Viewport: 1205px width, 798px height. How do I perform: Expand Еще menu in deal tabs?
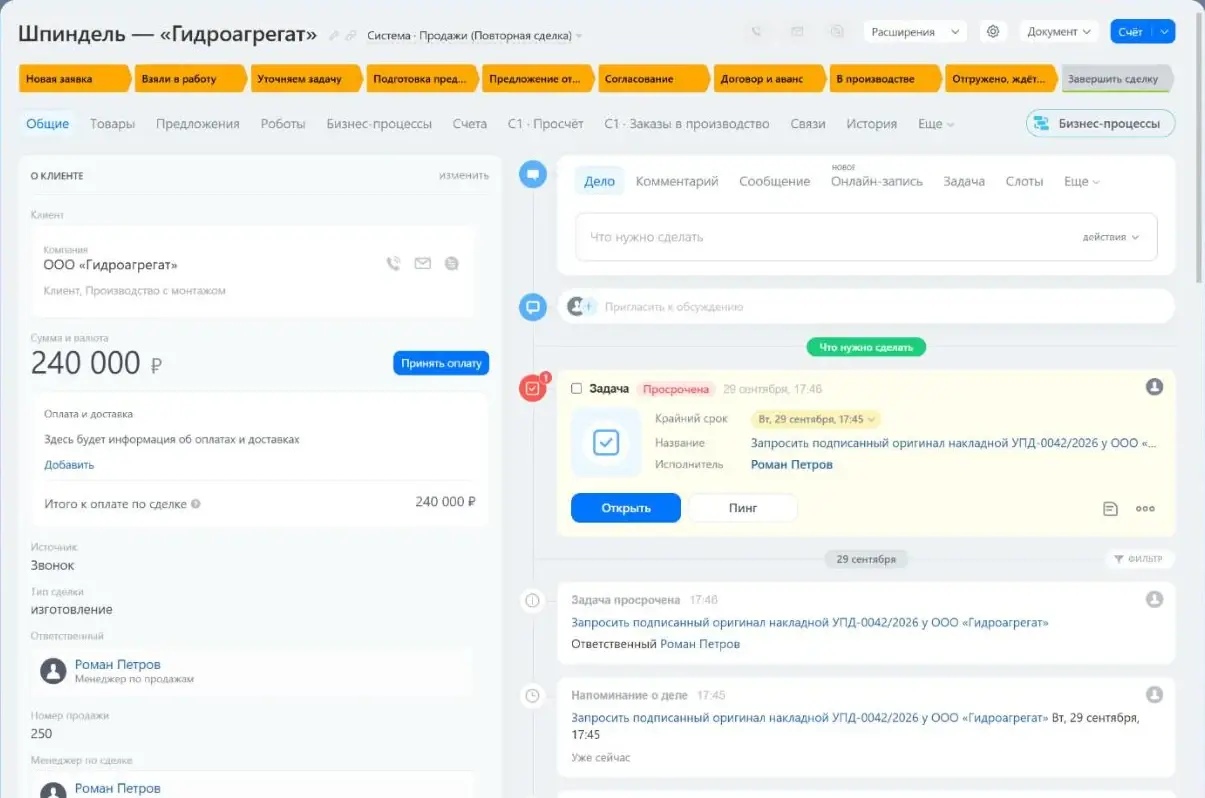(x=936, y=124)
